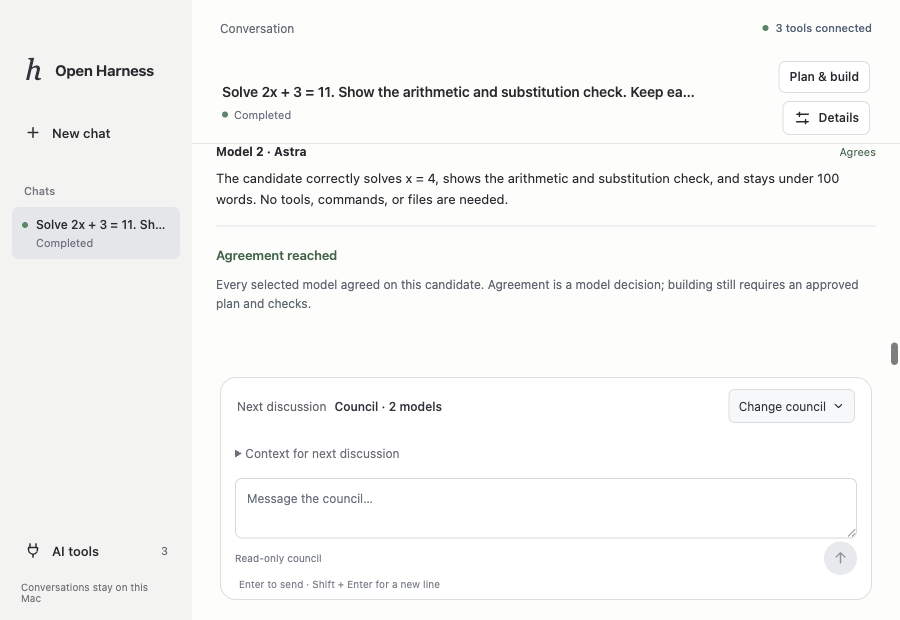This screenshot has height=620, width=900.
Task: Click the sliders icon in Details button
Action: coord(802,118)
